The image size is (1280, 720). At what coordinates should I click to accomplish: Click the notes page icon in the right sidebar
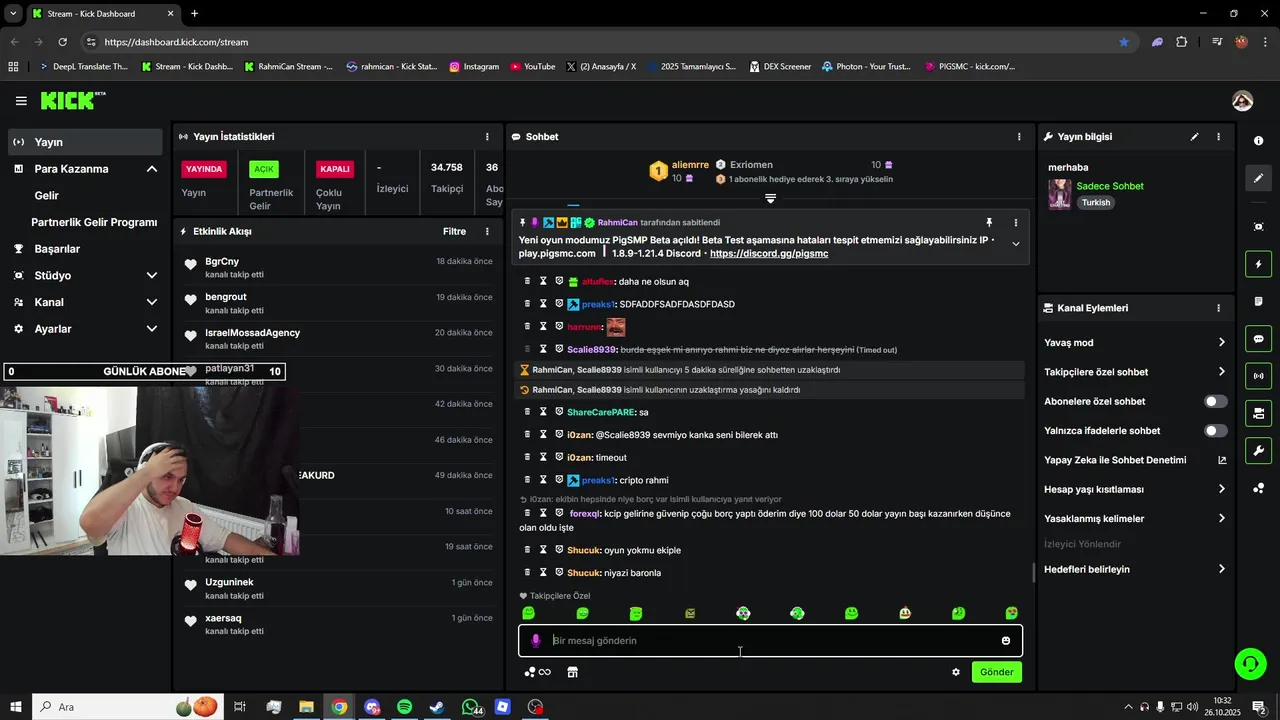pyautogui.click(x=1258, y=302)
